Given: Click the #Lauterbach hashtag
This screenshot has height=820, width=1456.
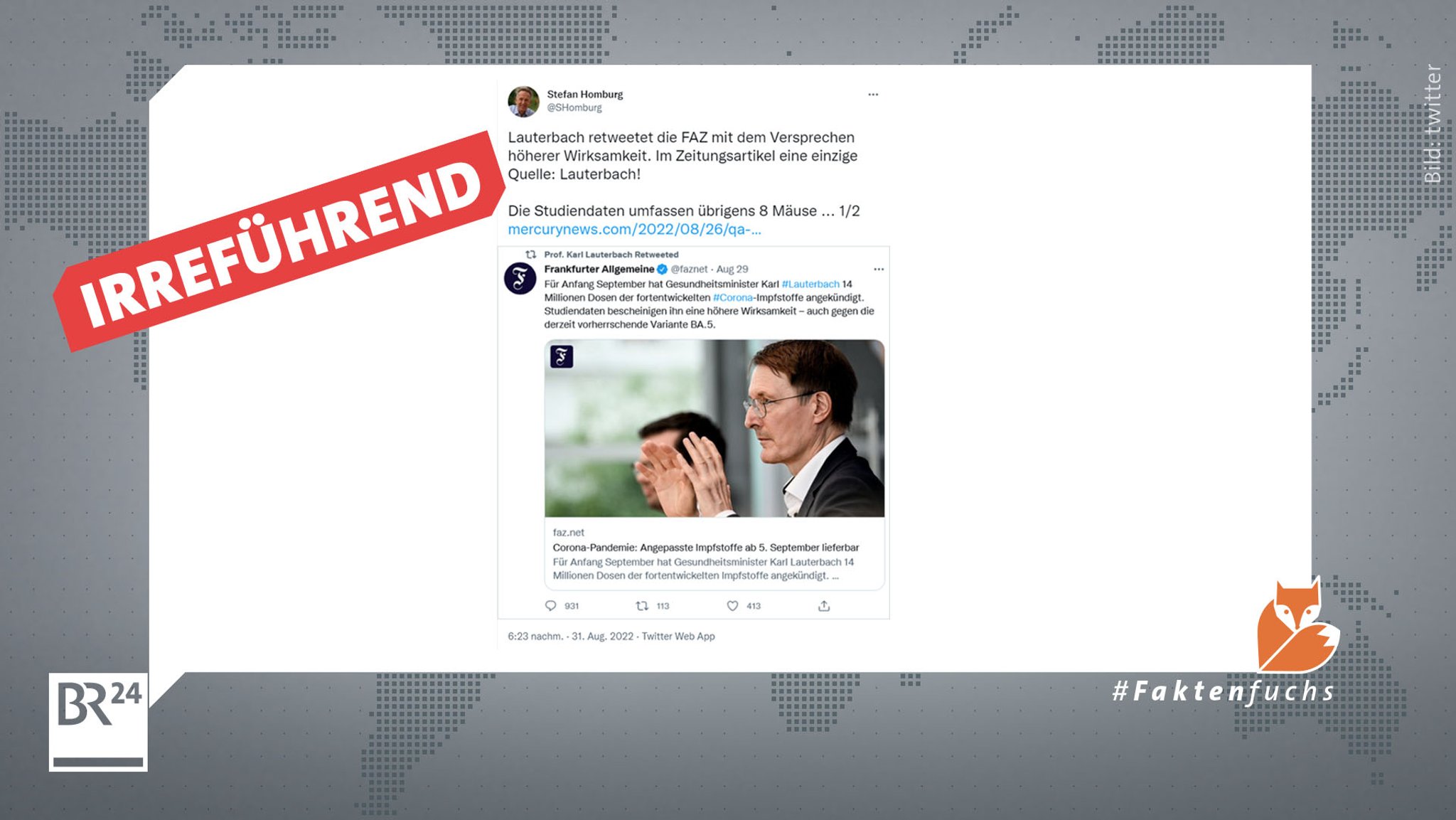Looking at the screenshot, I should click(x=810, y=284).
